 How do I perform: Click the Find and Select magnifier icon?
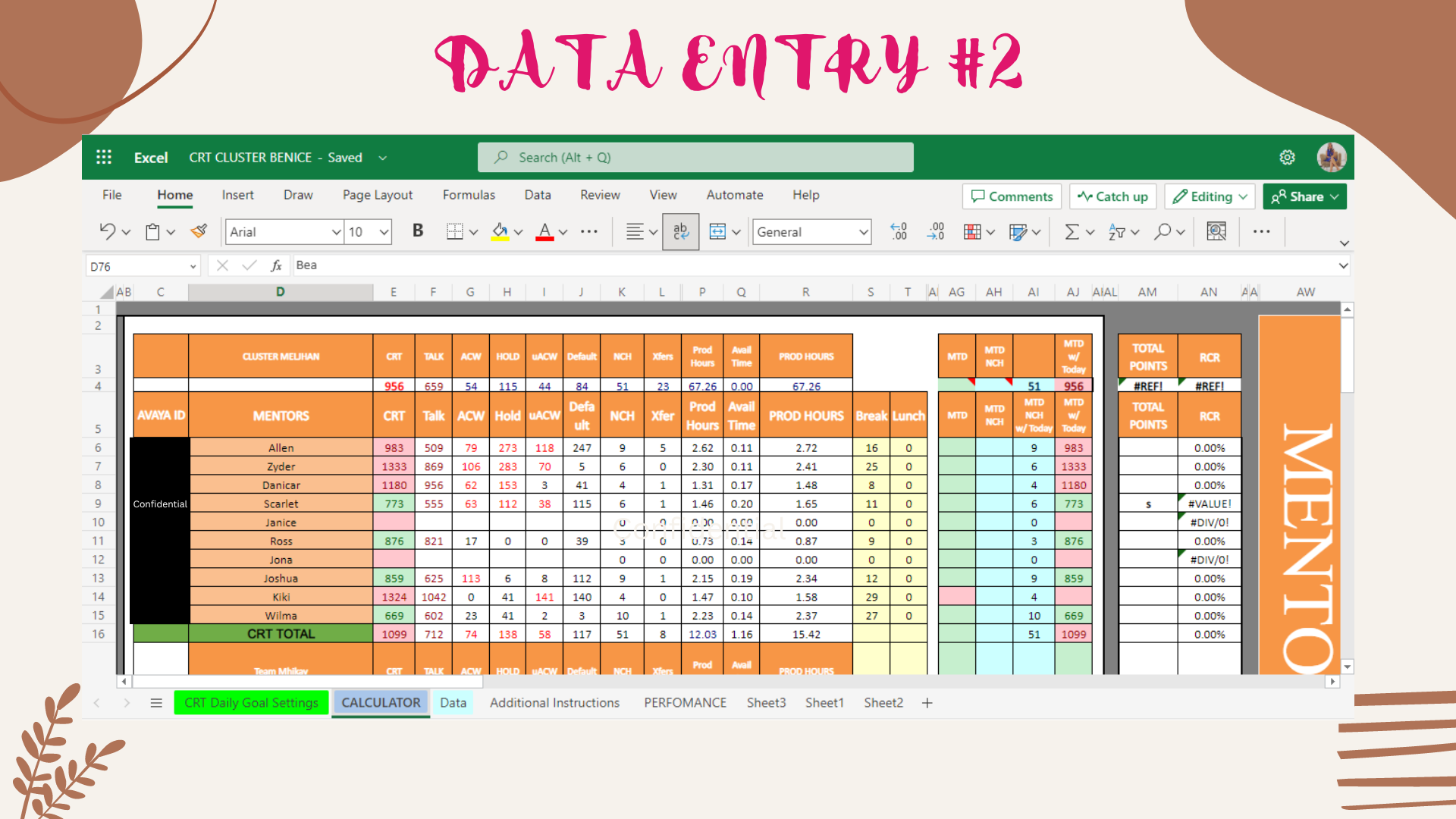click(1162, 231)
